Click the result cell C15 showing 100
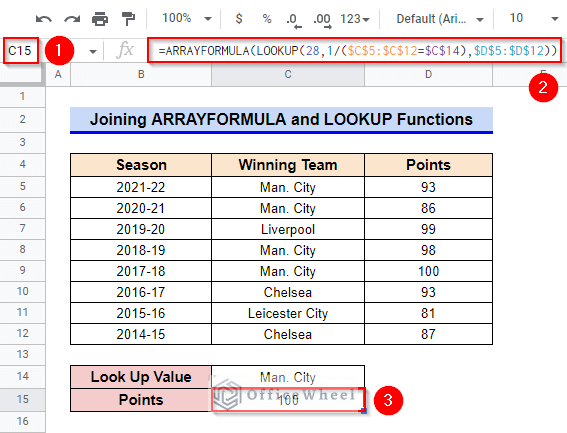The image size is (567, 433). click(x=288, y=400)
